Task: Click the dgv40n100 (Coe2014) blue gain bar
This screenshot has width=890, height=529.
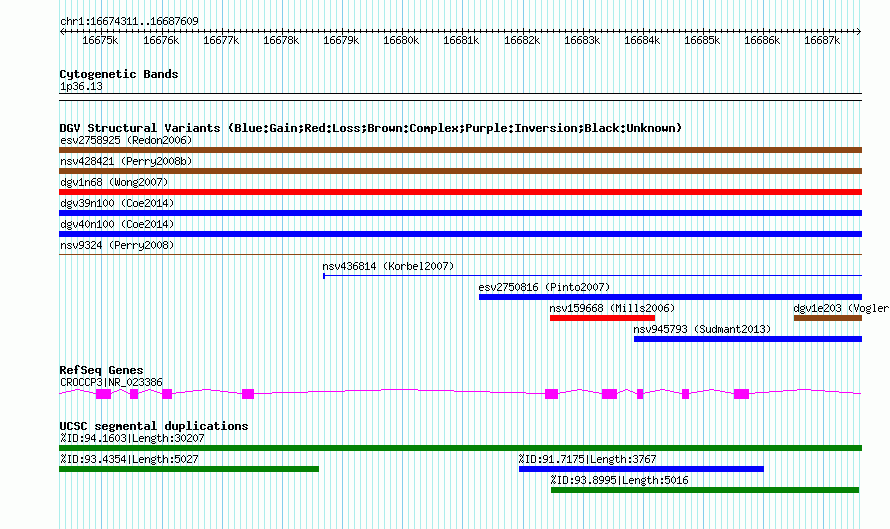Action: [460, 234]
